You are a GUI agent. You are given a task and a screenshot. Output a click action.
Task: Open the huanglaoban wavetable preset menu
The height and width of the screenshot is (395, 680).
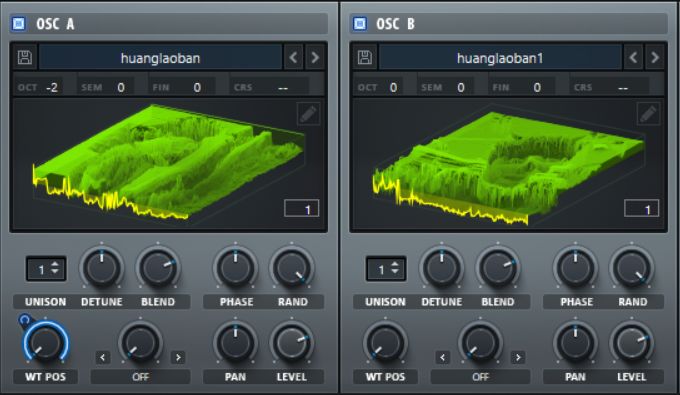pyautogui.click(x=160, y=58)
